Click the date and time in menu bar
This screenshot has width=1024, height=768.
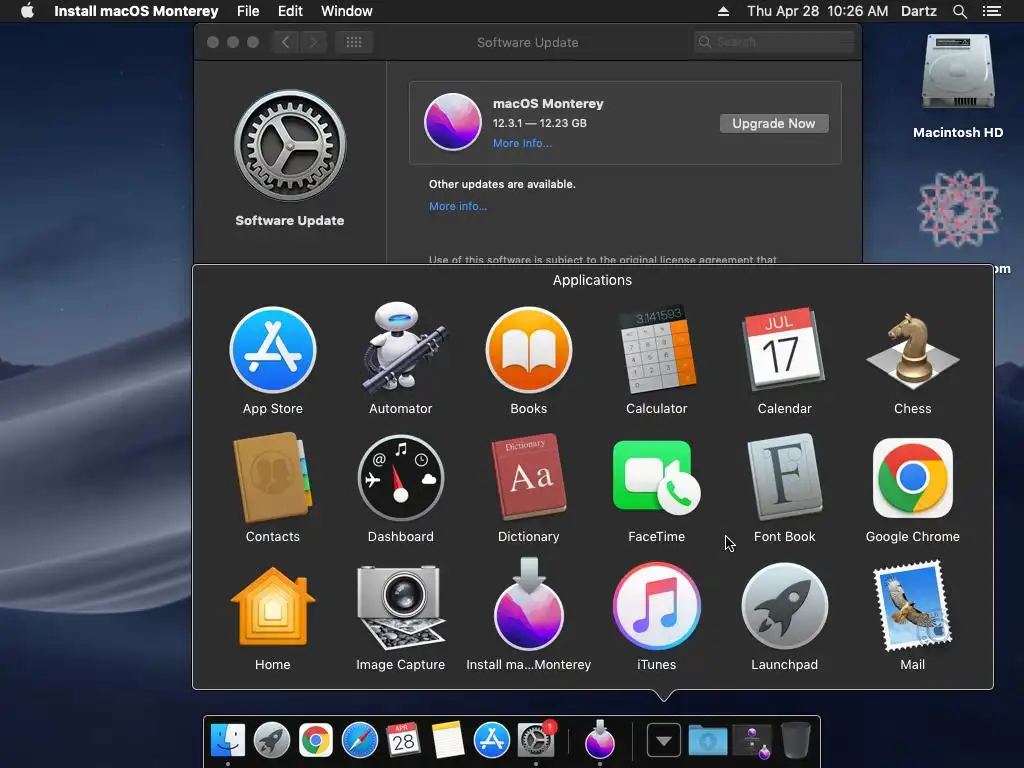(x=818, y=11)
